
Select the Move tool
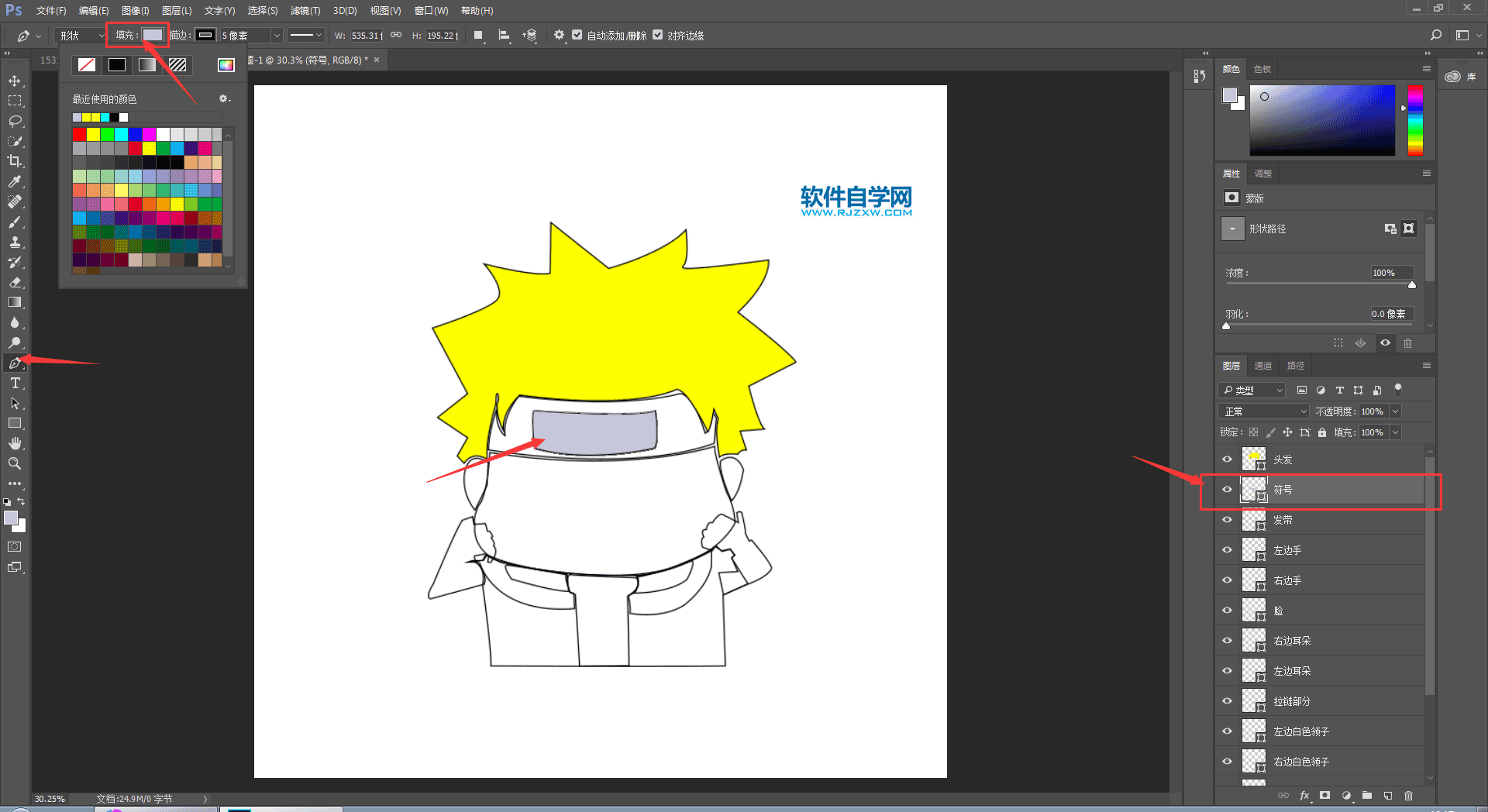[15, 81]
